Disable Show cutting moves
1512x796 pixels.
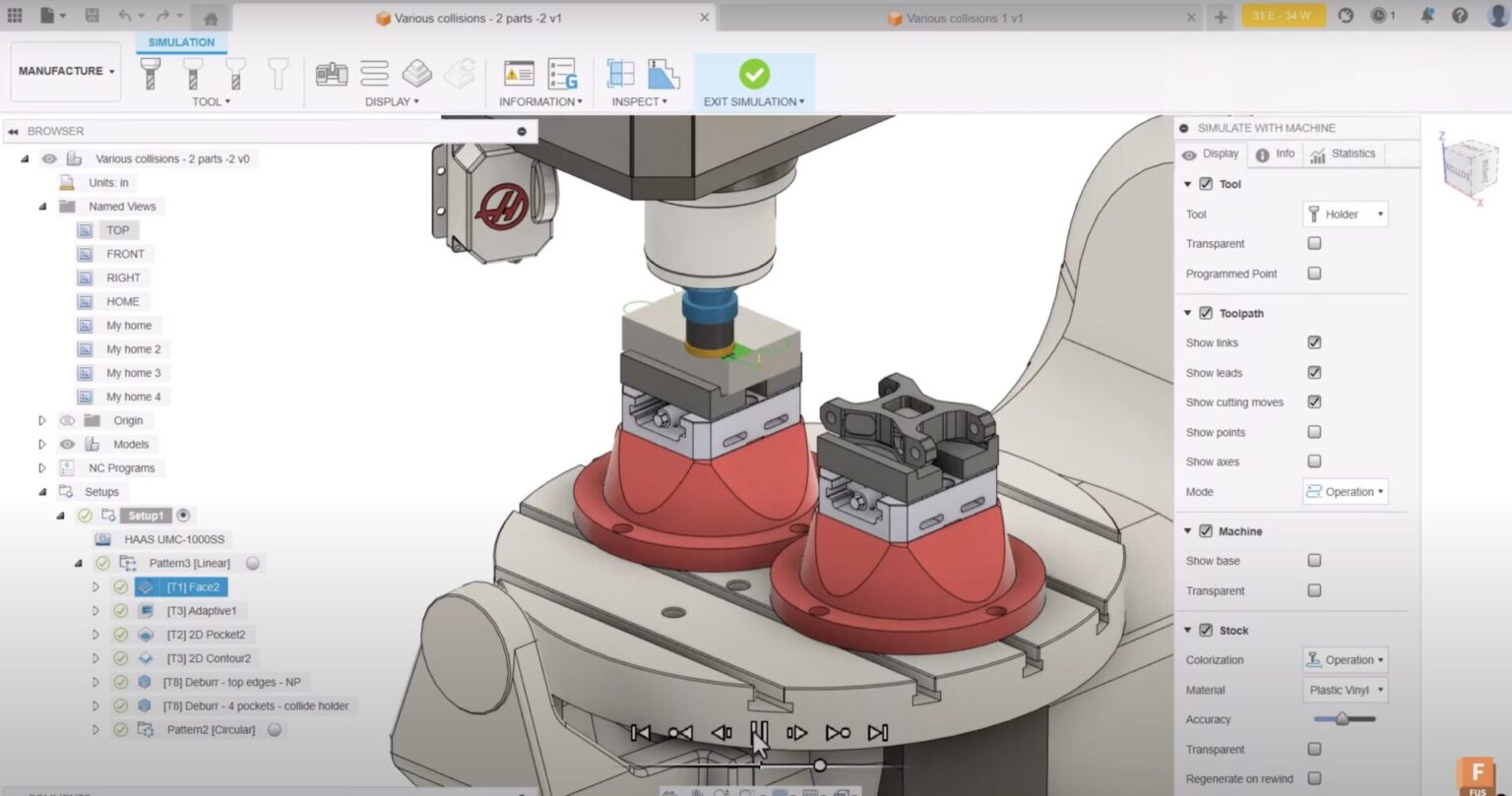pos(1314,401)
